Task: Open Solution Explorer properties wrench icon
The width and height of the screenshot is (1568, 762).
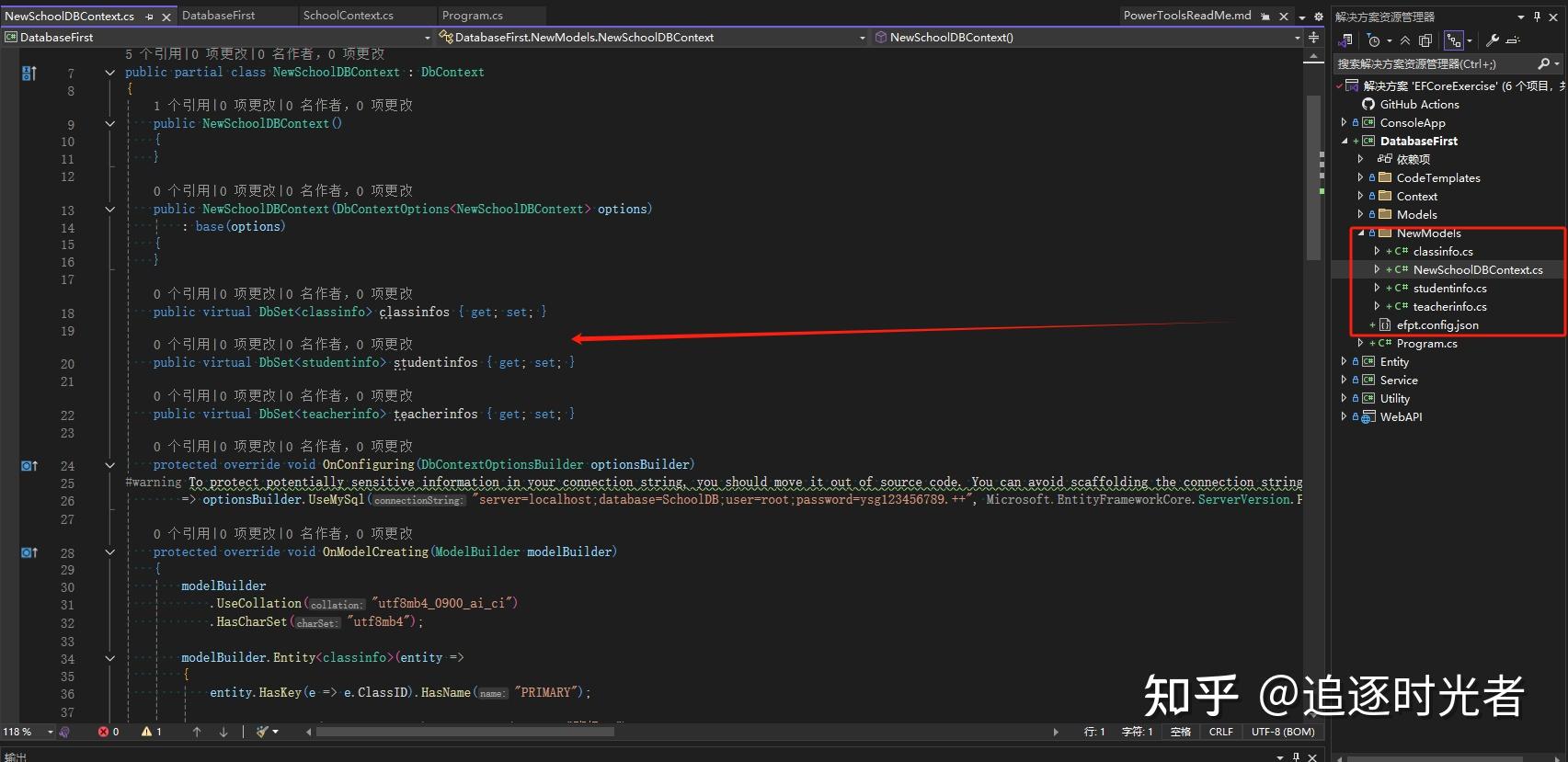Action: 1493,40
